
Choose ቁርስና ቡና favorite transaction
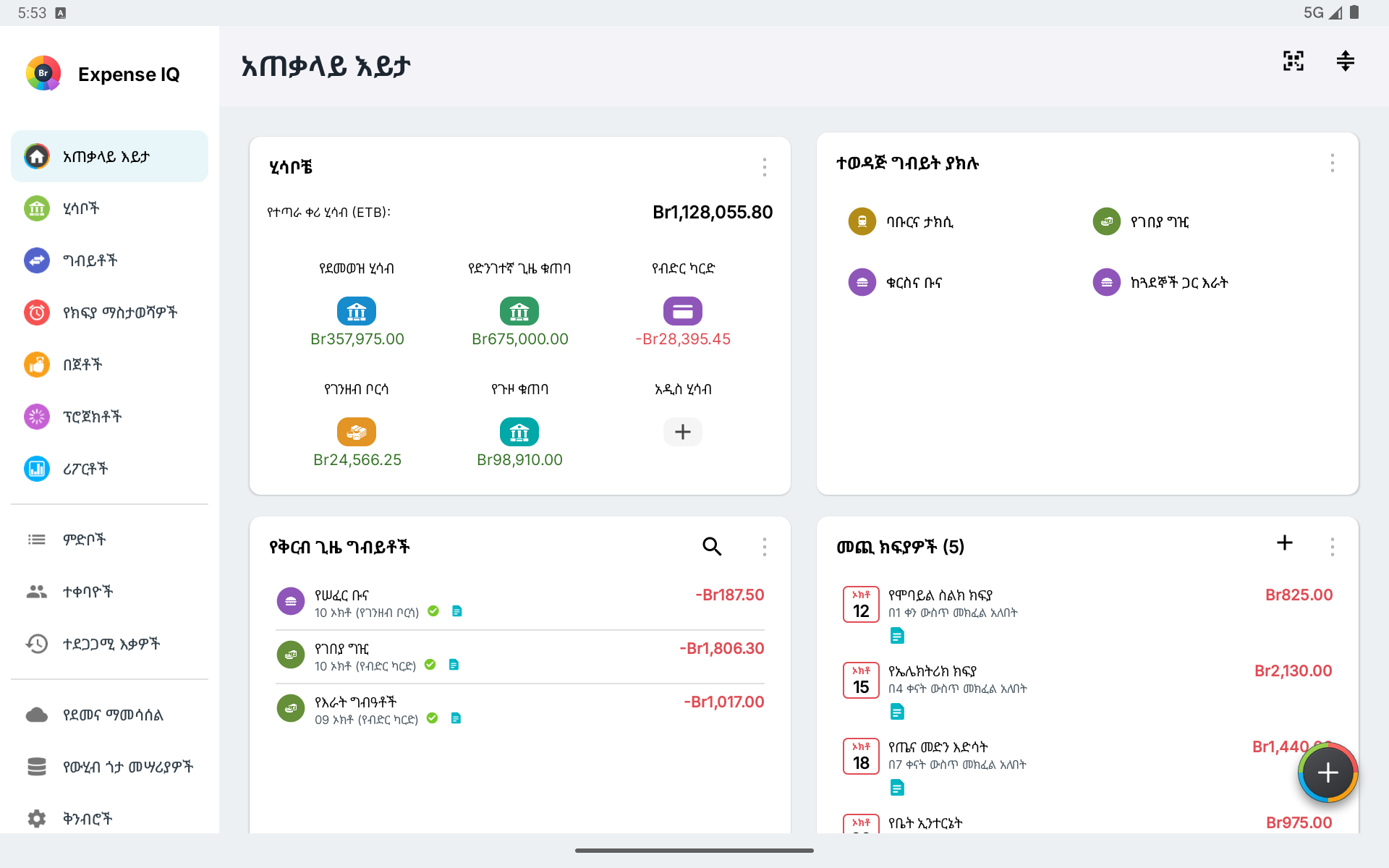(x=895, y=282)
